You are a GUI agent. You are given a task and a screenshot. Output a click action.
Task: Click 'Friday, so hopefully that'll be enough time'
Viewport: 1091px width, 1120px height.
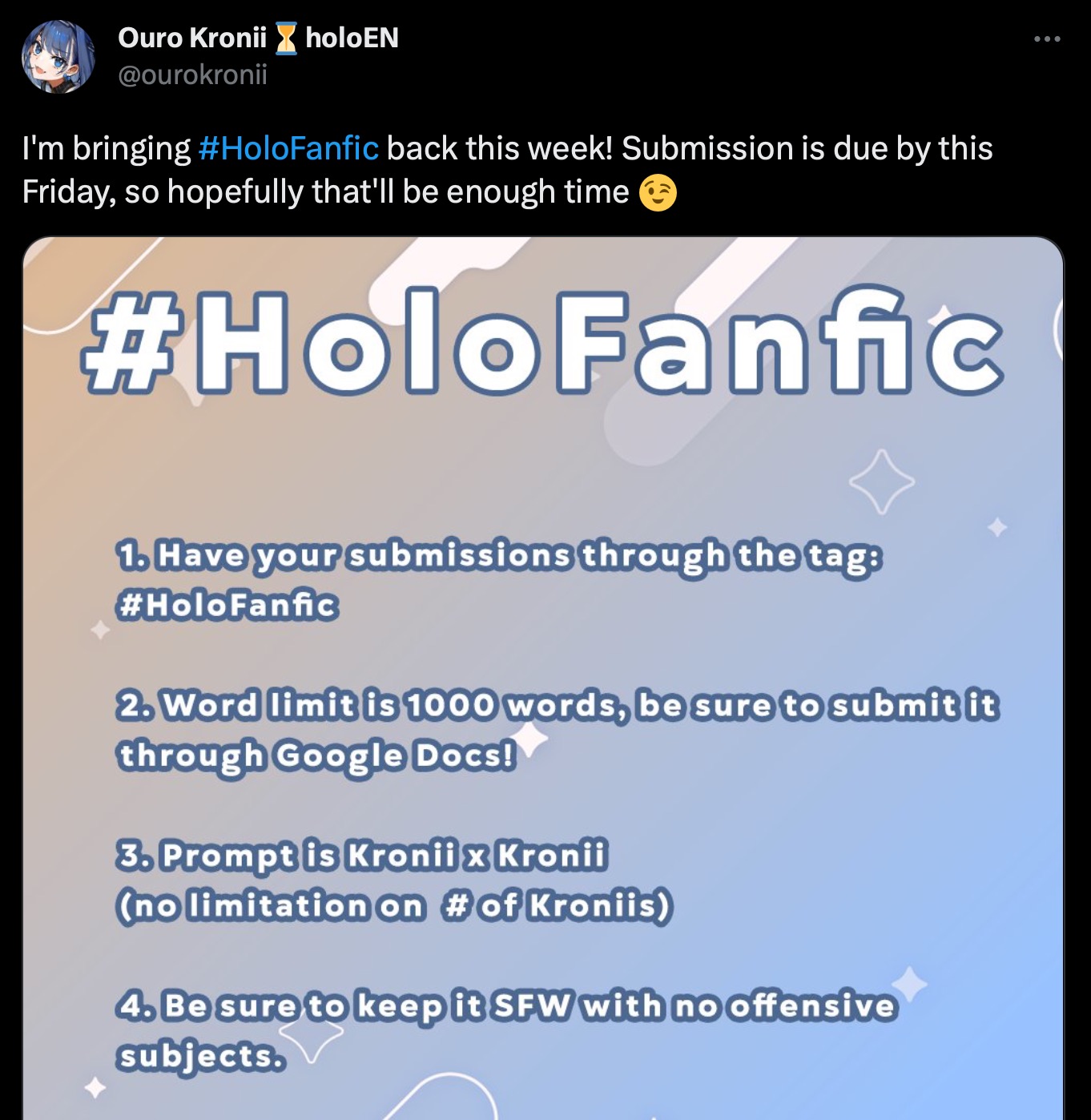coord(325,192)
